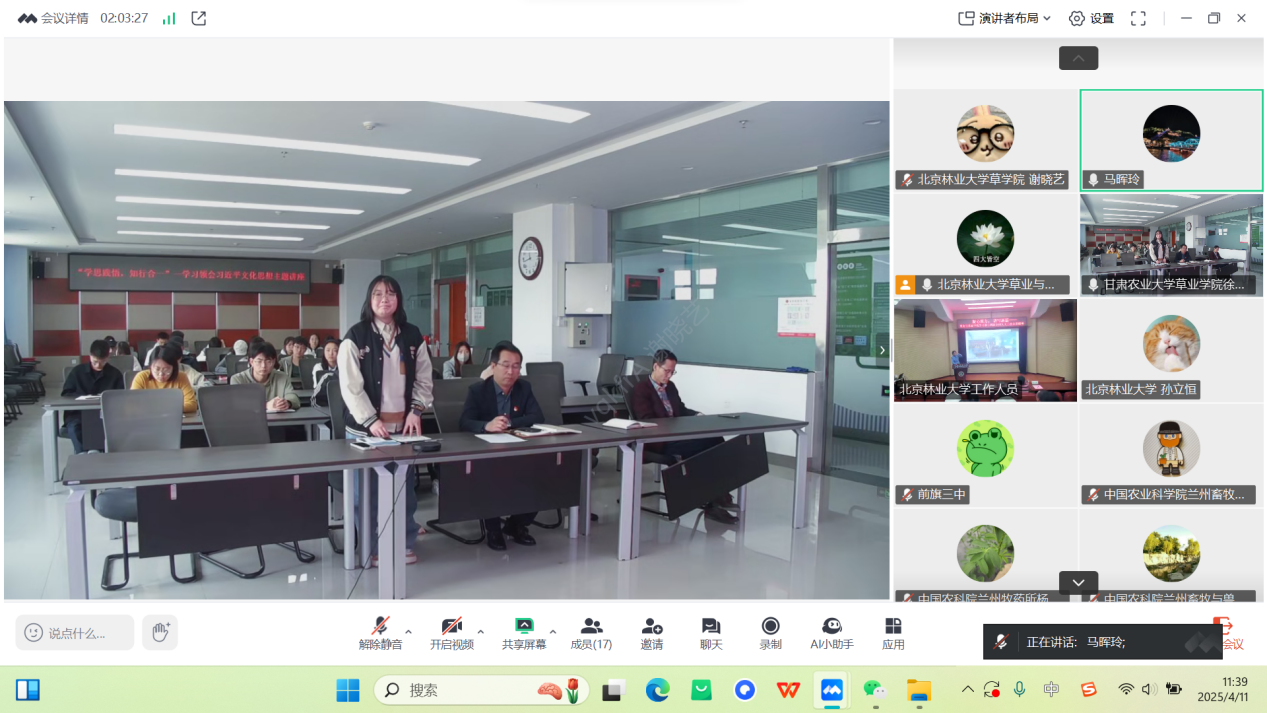Open the 设置 settings menu

click(1091, 18)
